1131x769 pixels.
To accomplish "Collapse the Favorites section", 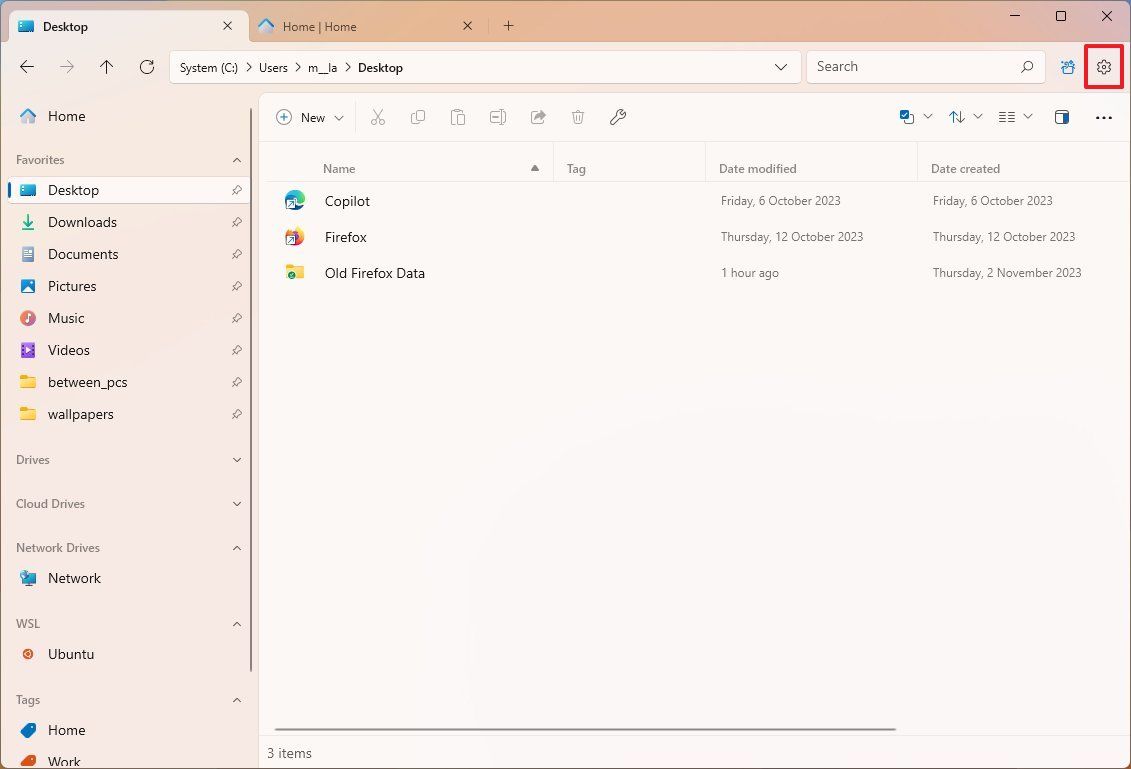I will point(237,159).
